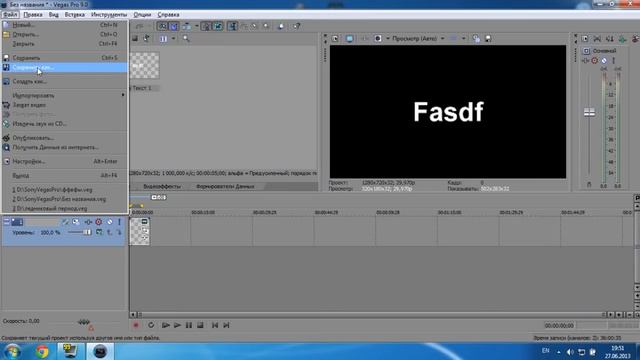Viewport: 640px width, 360px height.
Task: Open the Вид menu
Action: (x=53, y=14)
